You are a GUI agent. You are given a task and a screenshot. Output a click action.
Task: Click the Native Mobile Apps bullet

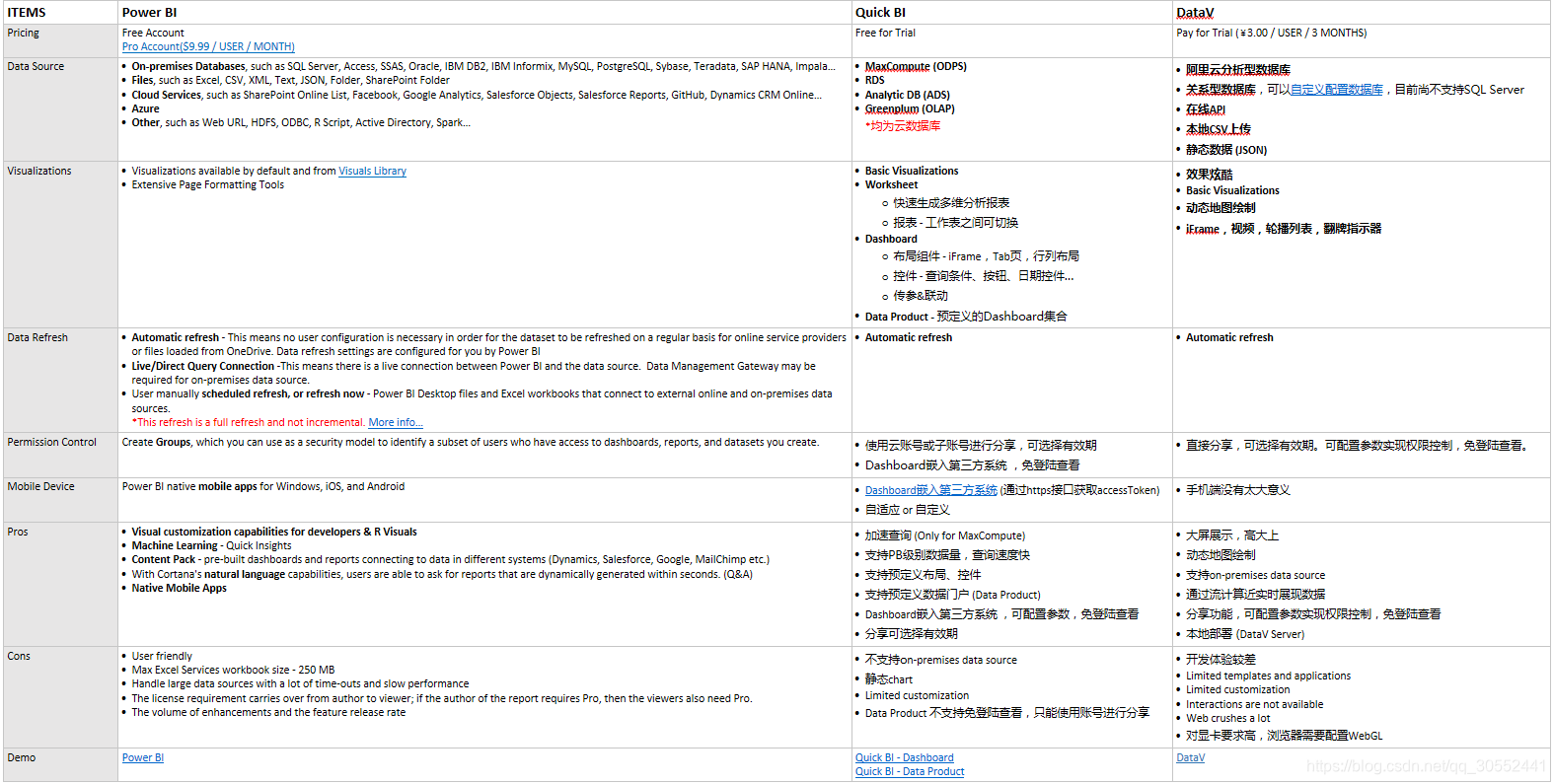coord(180,588)
